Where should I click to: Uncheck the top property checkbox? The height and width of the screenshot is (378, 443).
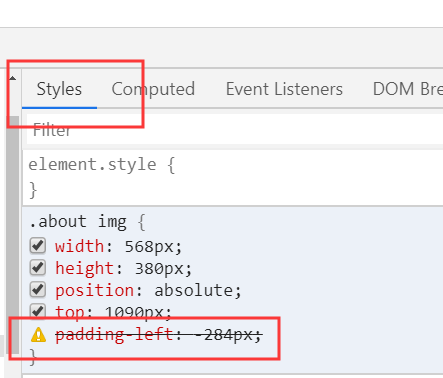pyautogui.click(x=38, y=312)
